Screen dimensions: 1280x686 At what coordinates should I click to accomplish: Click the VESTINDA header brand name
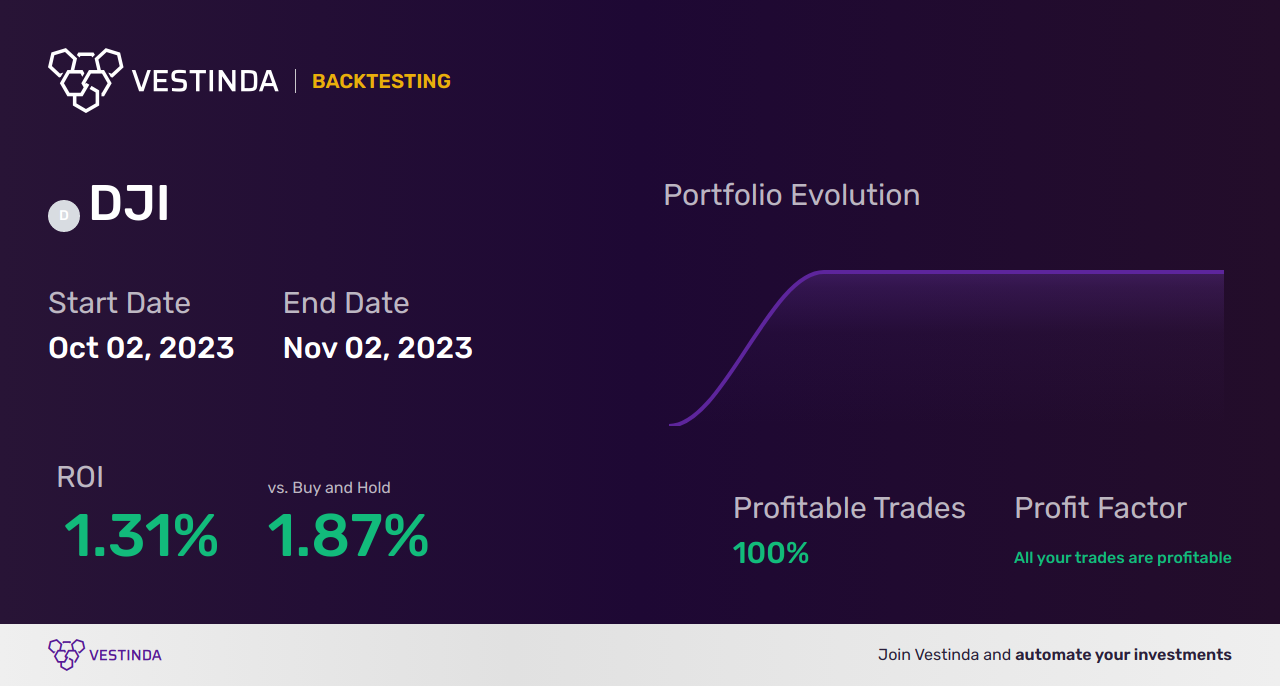(x=206, y=81)
